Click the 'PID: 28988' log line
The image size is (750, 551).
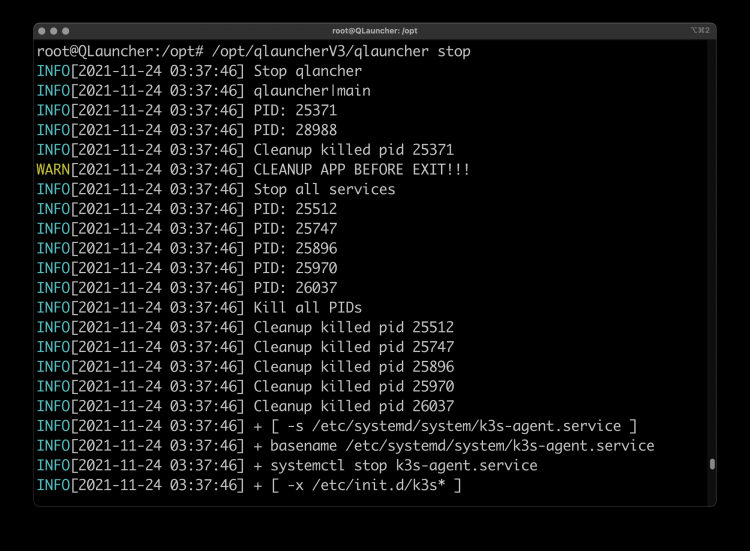tap(295, 130)
